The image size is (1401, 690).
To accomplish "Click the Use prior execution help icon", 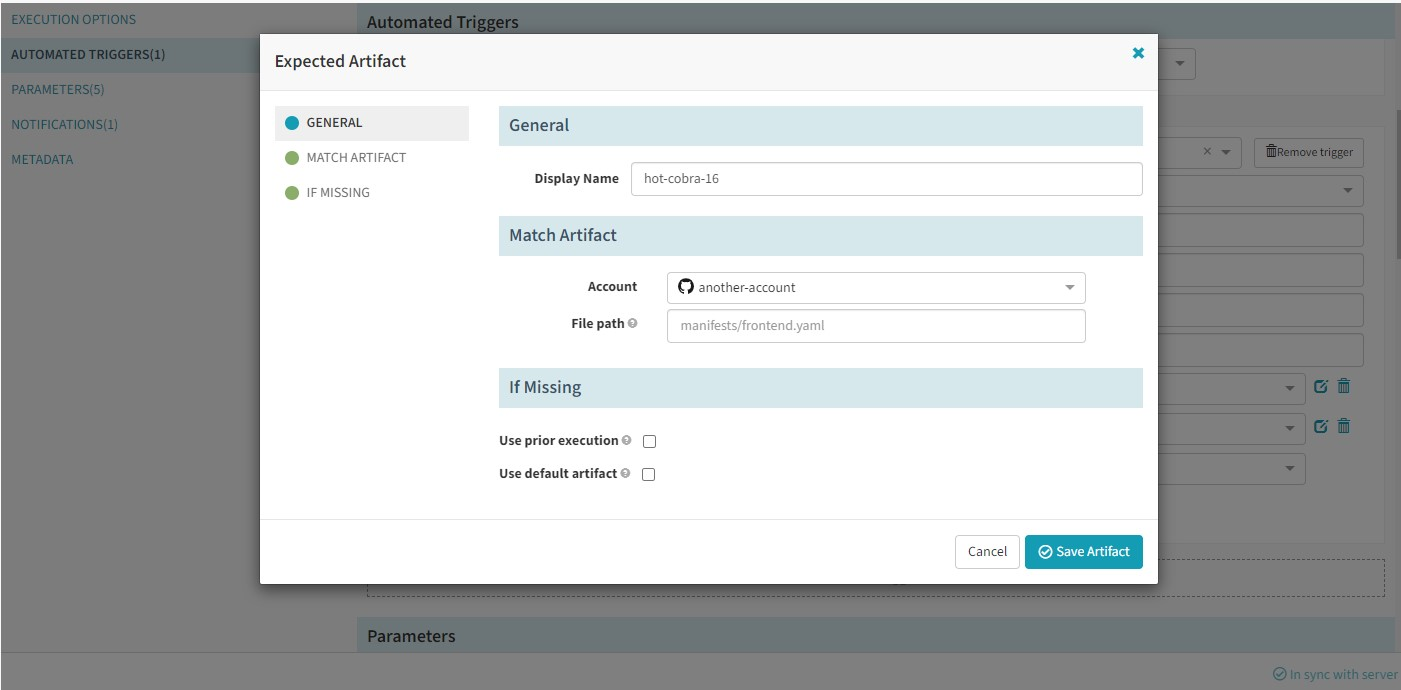I will (x=626, y=440).
